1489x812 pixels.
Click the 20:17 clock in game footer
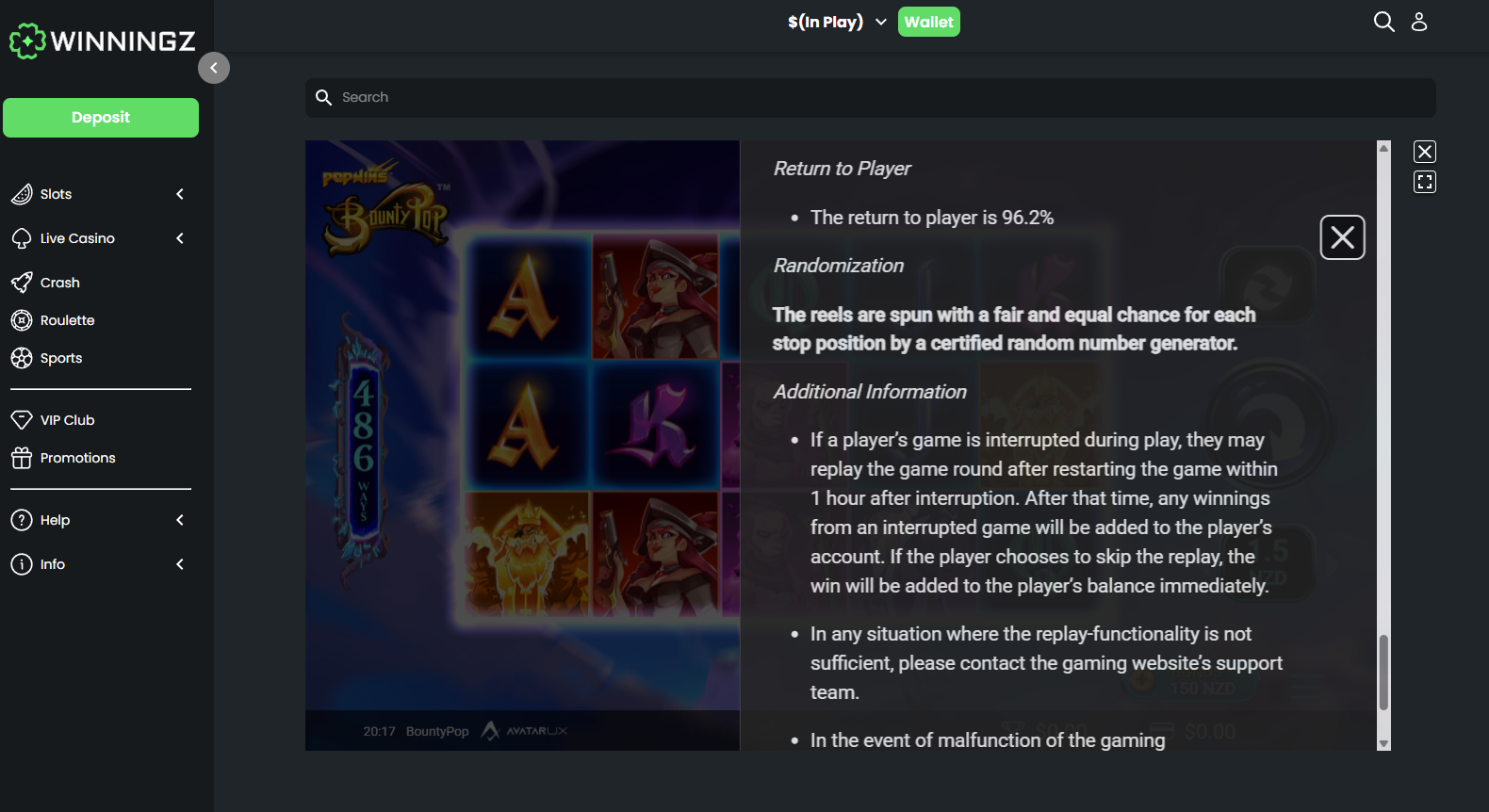pos(380,732)
